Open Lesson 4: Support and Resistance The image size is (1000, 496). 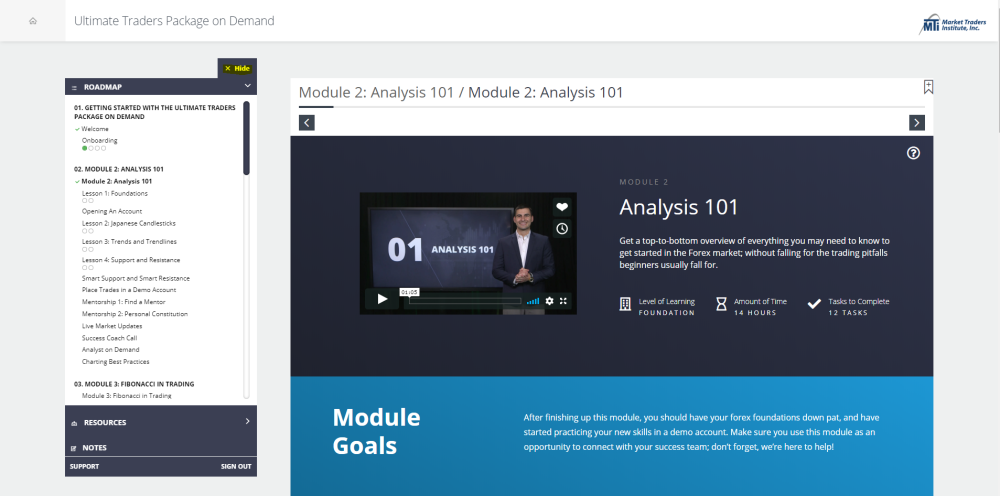pyautogui.click(x=131, y=260)
